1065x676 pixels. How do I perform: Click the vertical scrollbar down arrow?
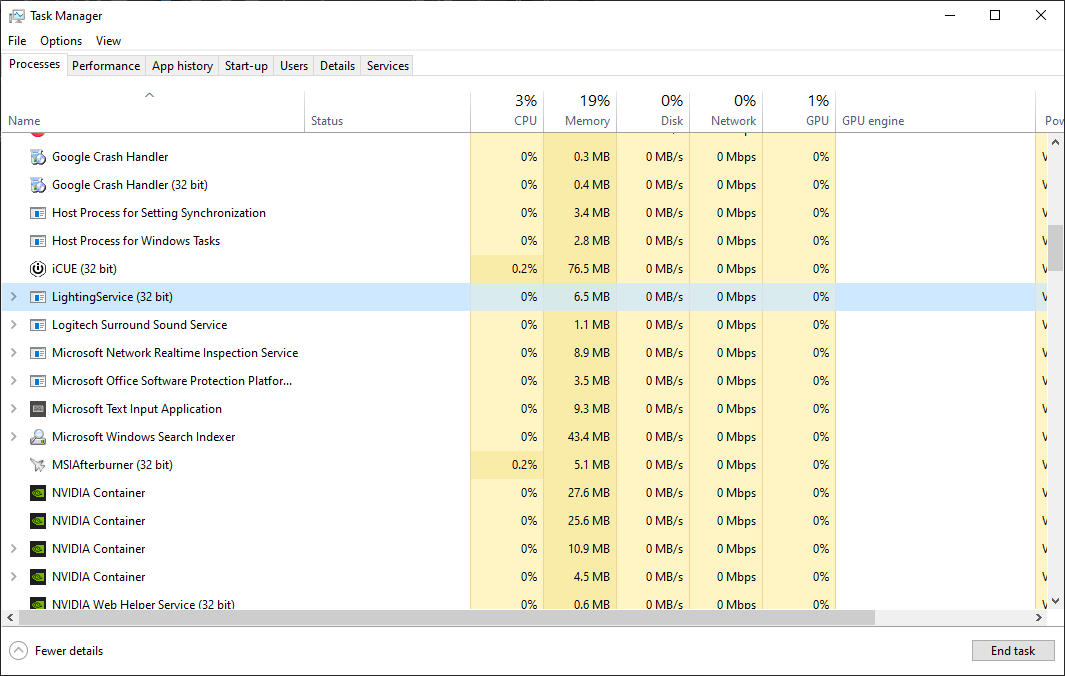click(1055, 601)
